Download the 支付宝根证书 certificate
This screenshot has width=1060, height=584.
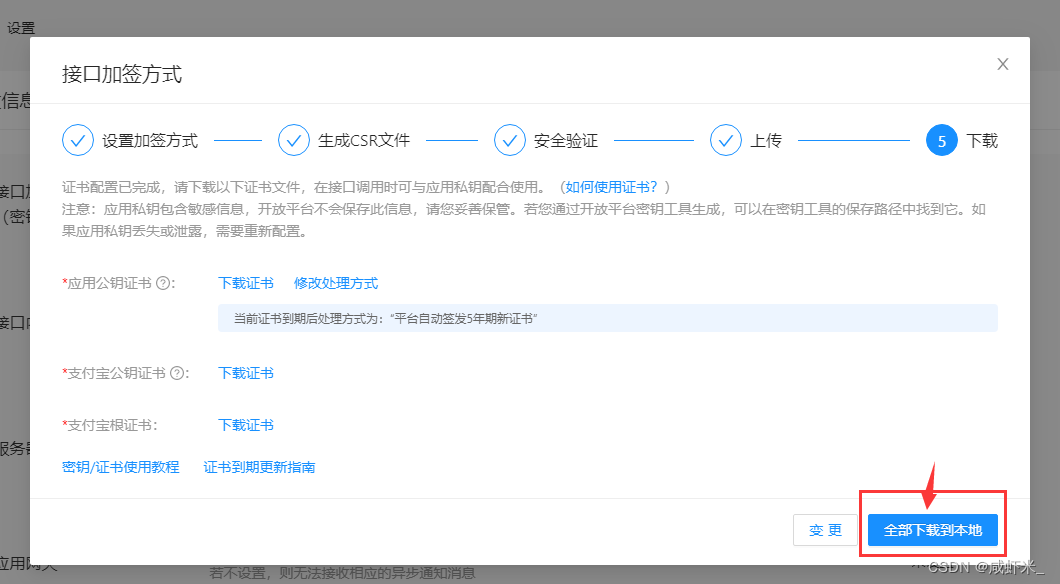tap(245, 425)
